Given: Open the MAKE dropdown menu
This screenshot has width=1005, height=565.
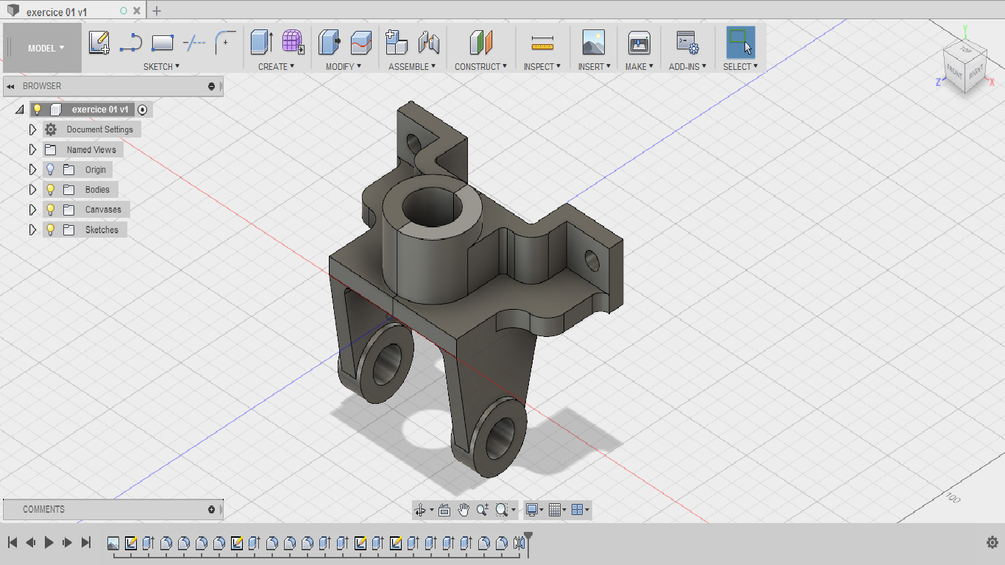Looking at the screenshot, I should [x=639, y=67].
